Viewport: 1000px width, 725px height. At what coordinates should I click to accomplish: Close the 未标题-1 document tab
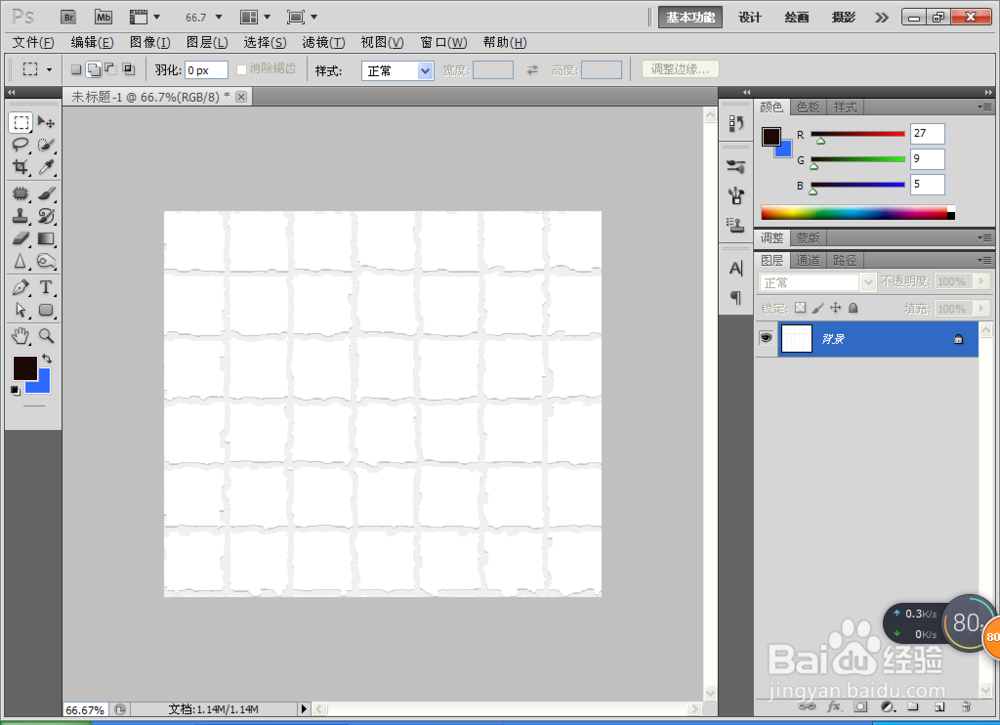tap(241, 97)
